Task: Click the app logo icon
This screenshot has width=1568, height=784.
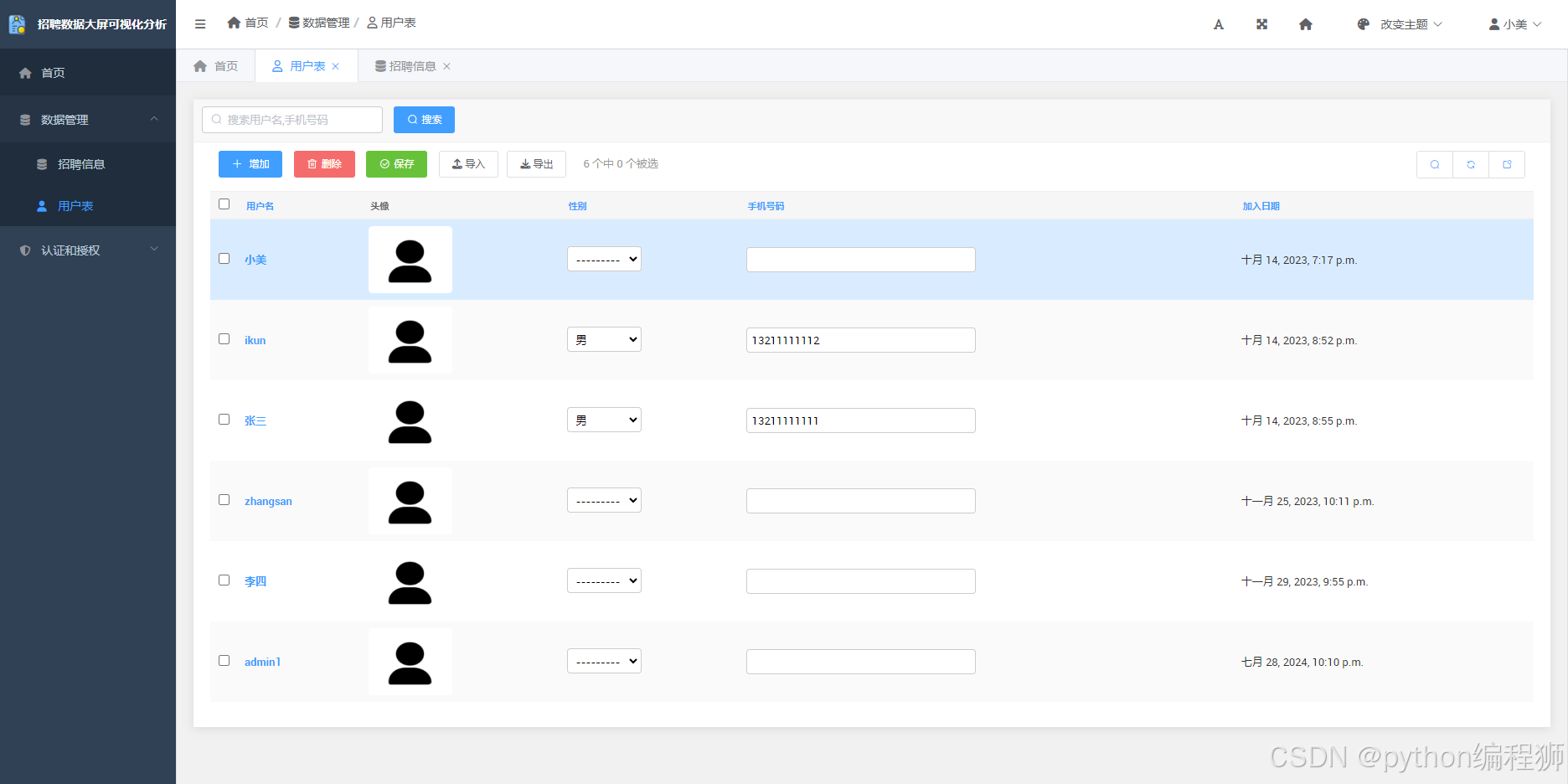Action: pos(18,24)
